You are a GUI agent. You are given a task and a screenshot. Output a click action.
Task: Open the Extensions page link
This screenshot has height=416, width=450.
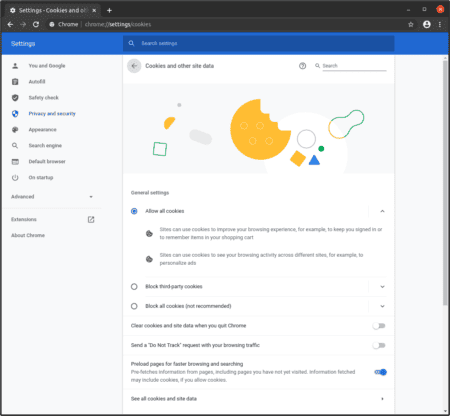click(24, 219)
